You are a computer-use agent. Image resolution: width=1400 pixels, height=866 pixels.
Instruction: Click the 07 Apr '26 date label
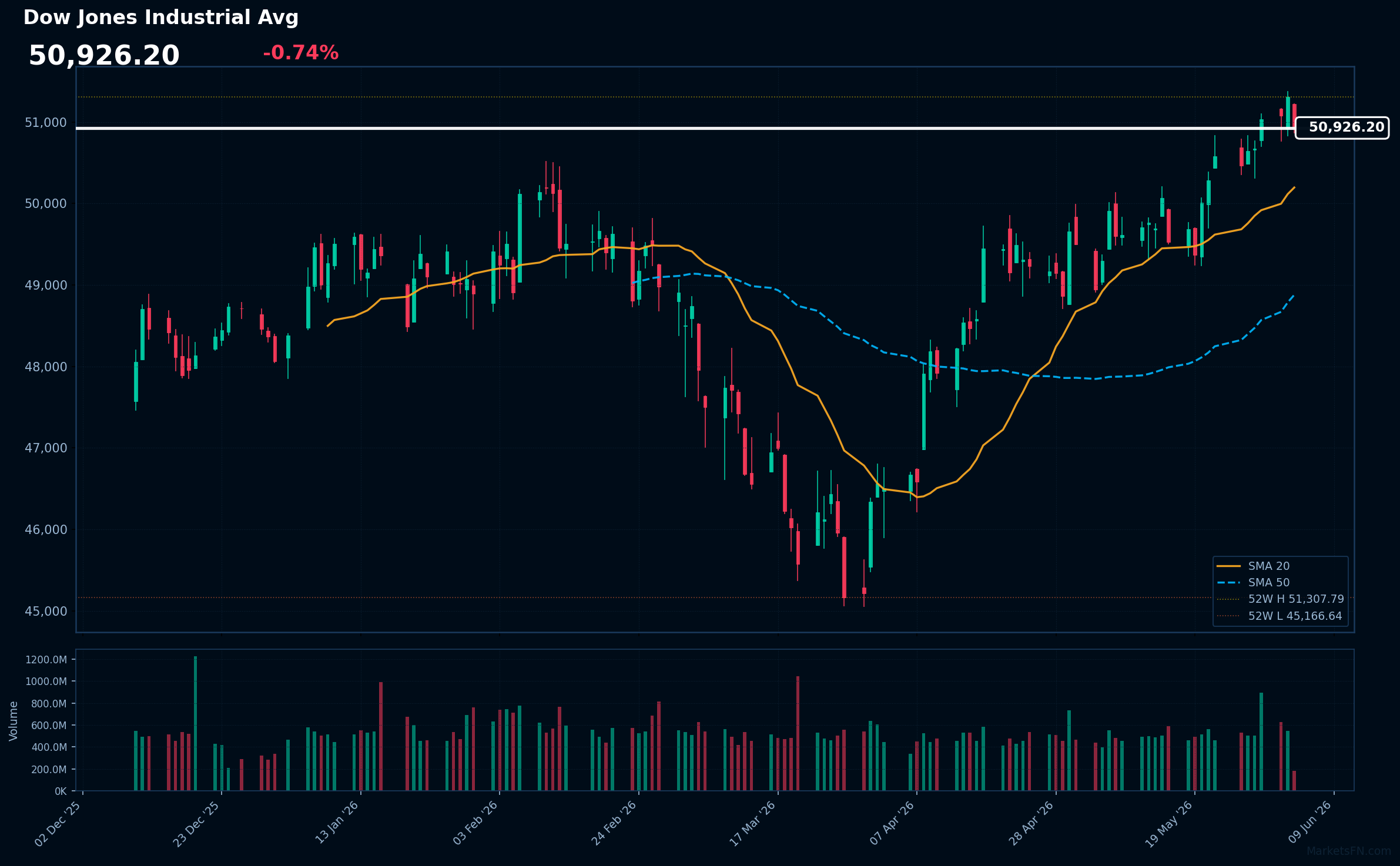892,823
